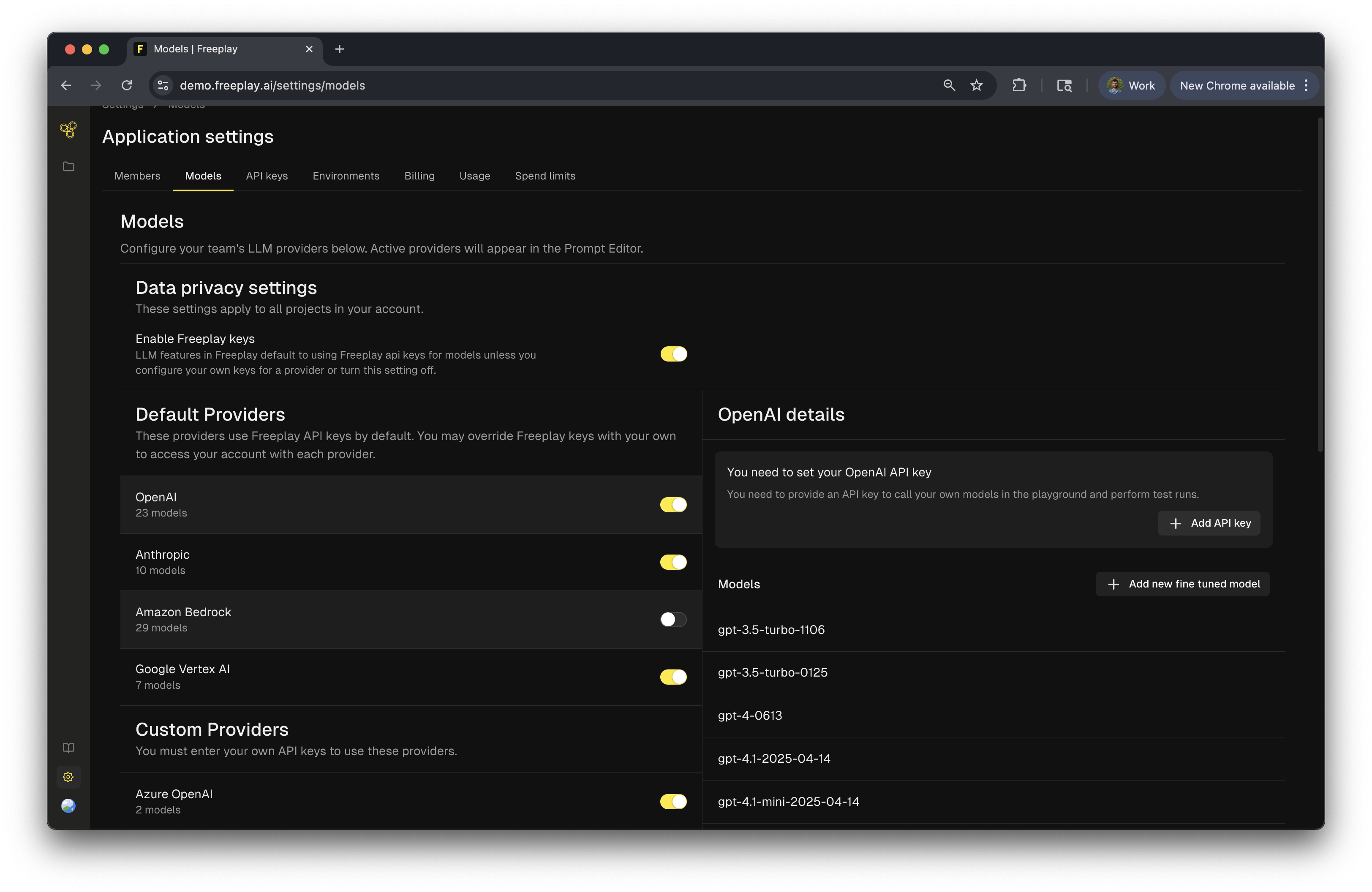Open the Chrome three-dot menu
The height and width of the screenshot is (892, 1372).
point(1306,85)
